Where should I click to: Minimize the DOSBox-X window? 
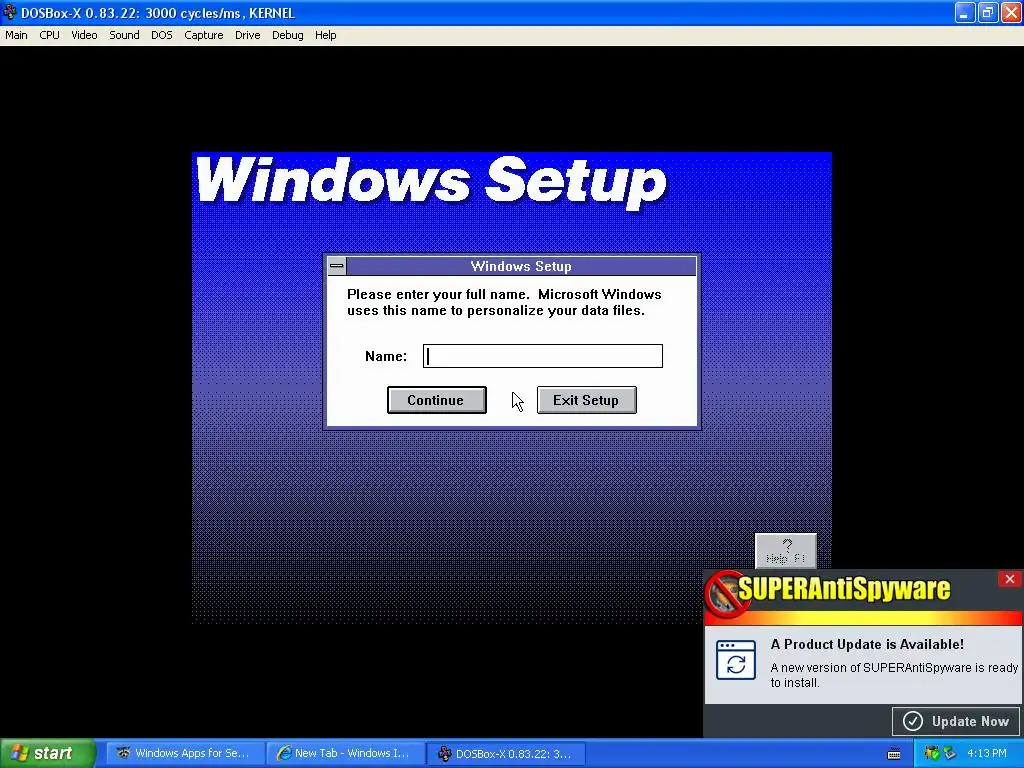[x=965, y=12]
